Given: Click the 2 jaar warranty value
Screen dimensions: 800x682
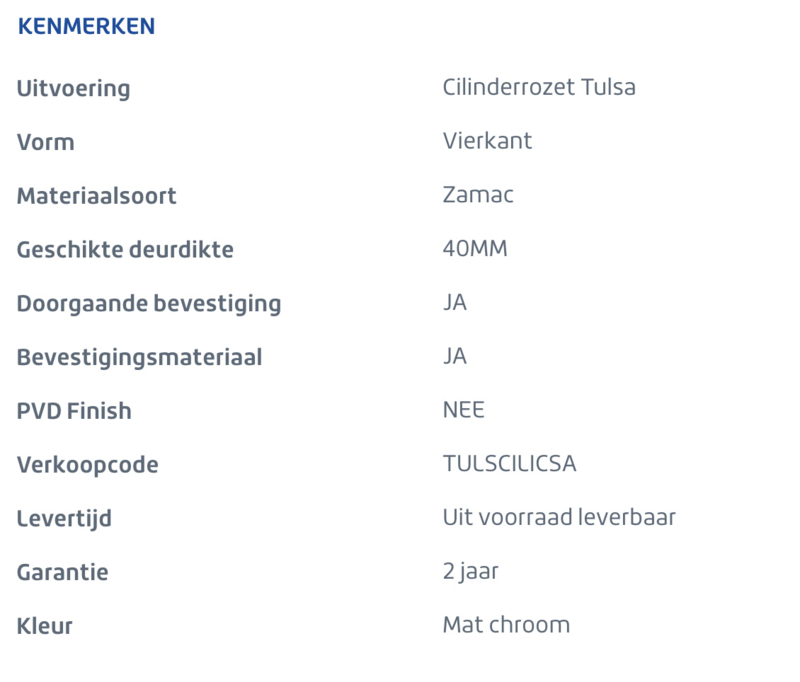Looking at the screenshot, I should [x=470, y=572].
